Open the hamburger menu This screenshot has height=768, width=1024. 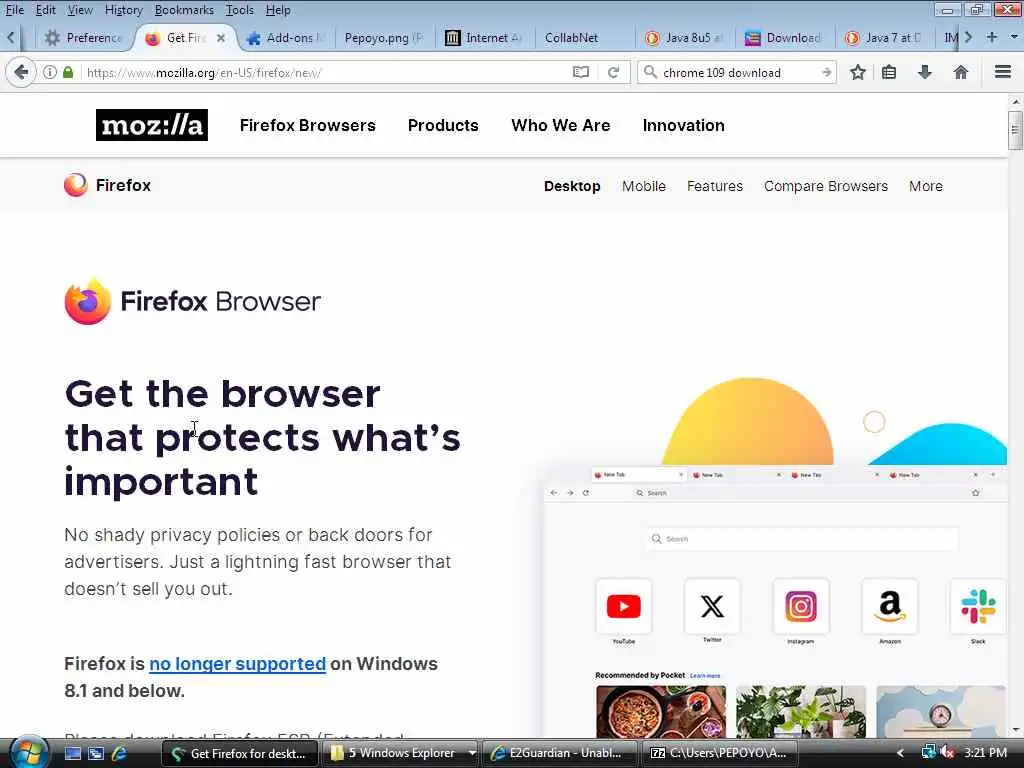coord(1003,72)
